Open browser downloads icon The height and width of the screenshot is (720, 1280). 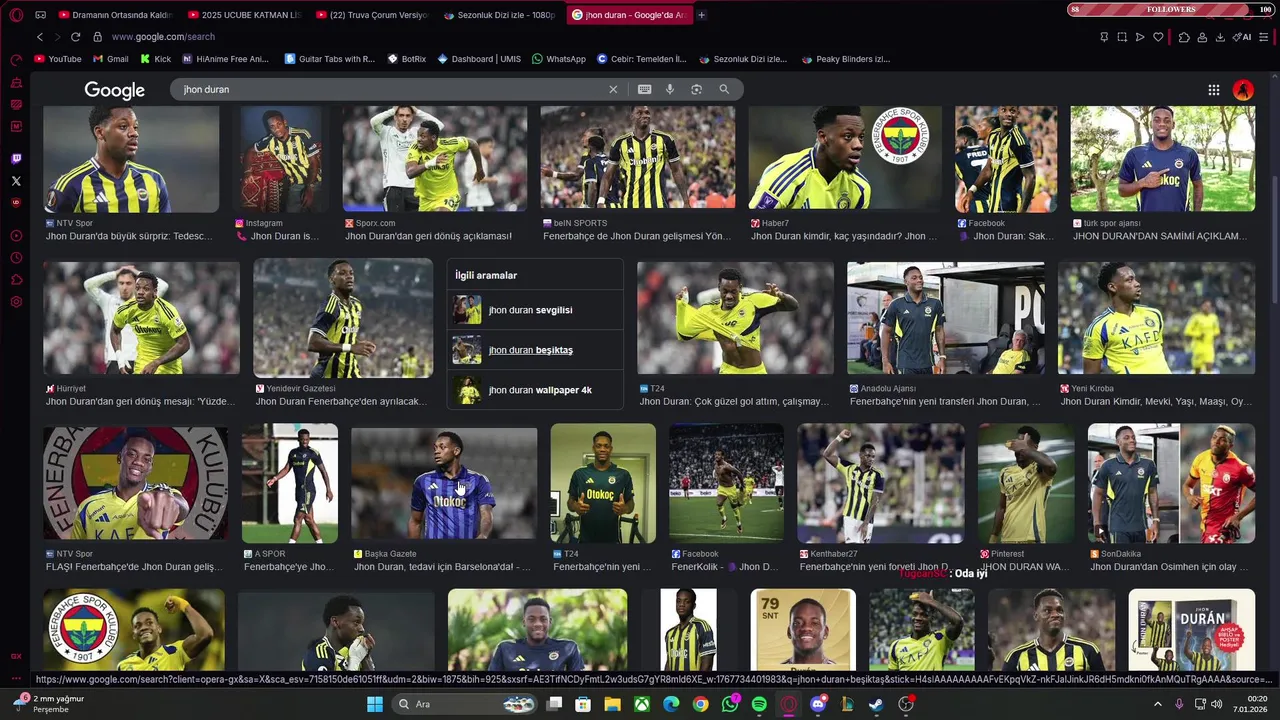[1220, 37]
